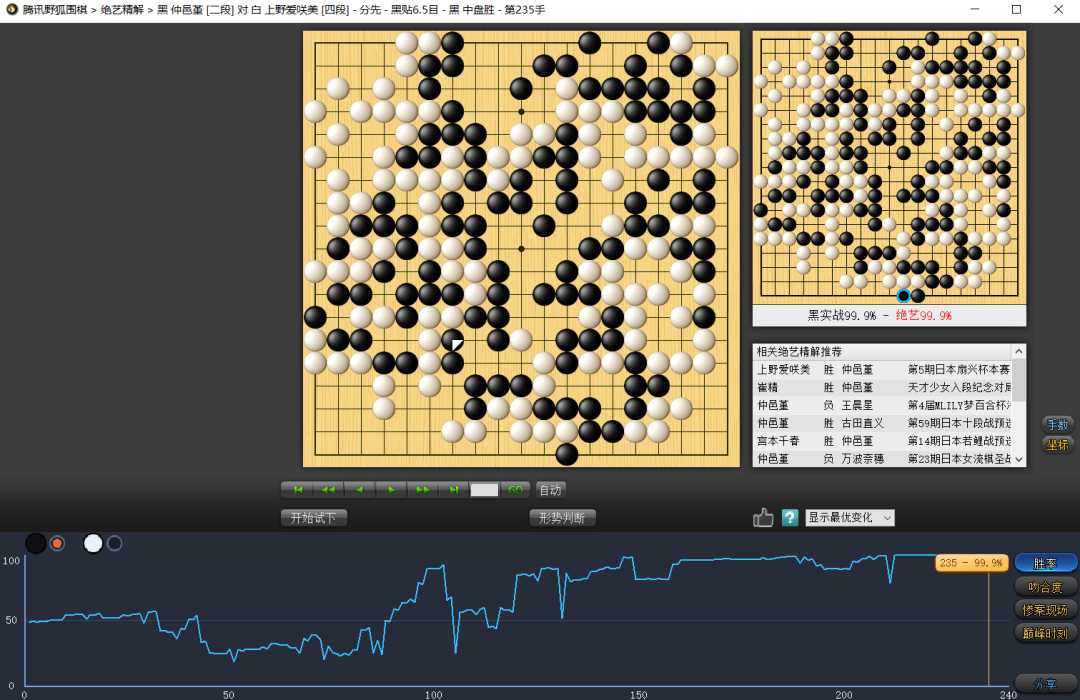Click the marked last-move stone on main board
This screenshot has height=700, width=1080.
pos(453,340)
